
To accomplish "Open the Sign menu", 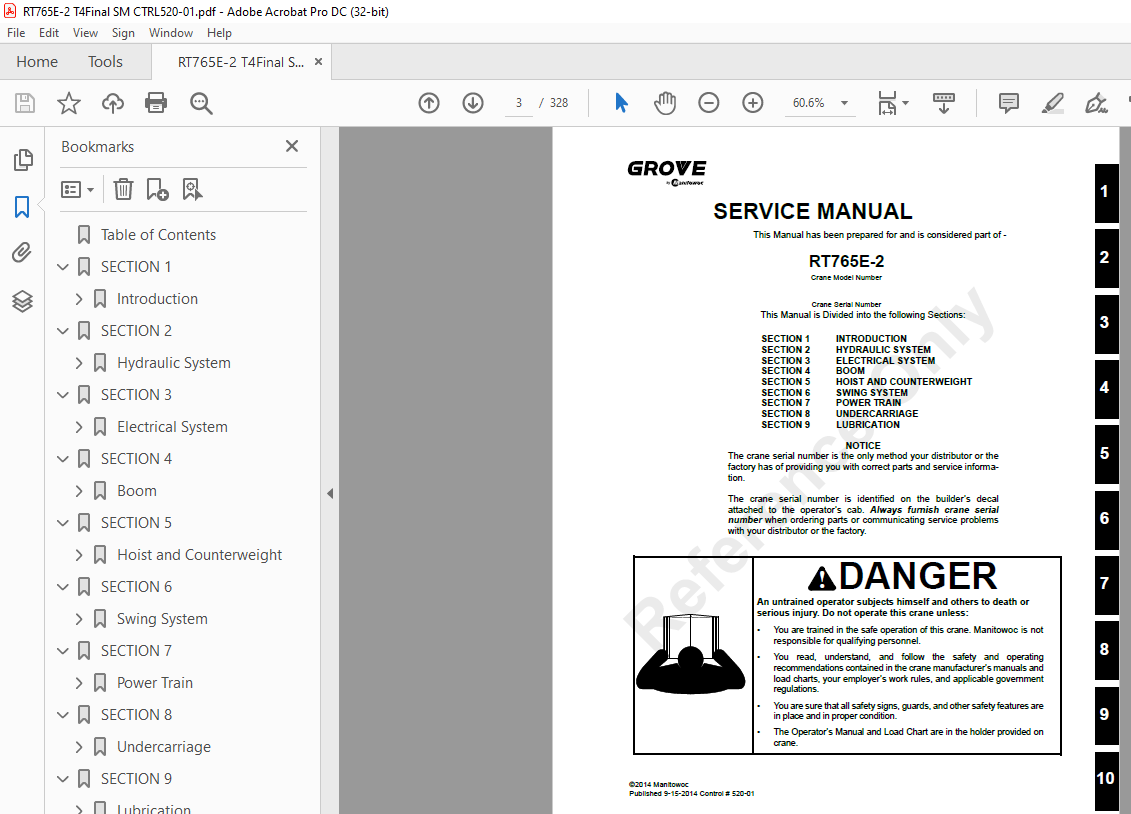I will point(123,32).
